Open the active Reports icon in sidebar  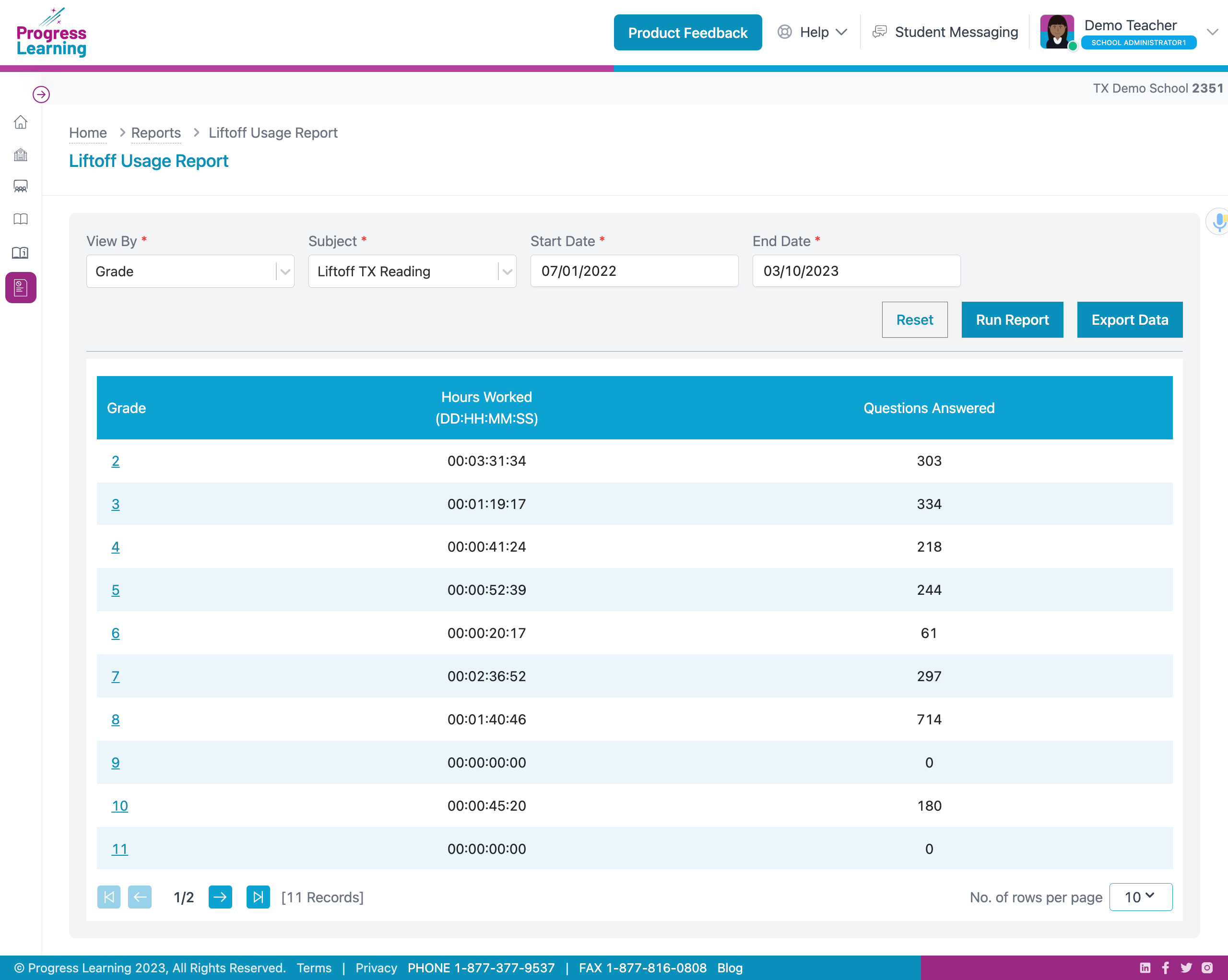[21, 287]
